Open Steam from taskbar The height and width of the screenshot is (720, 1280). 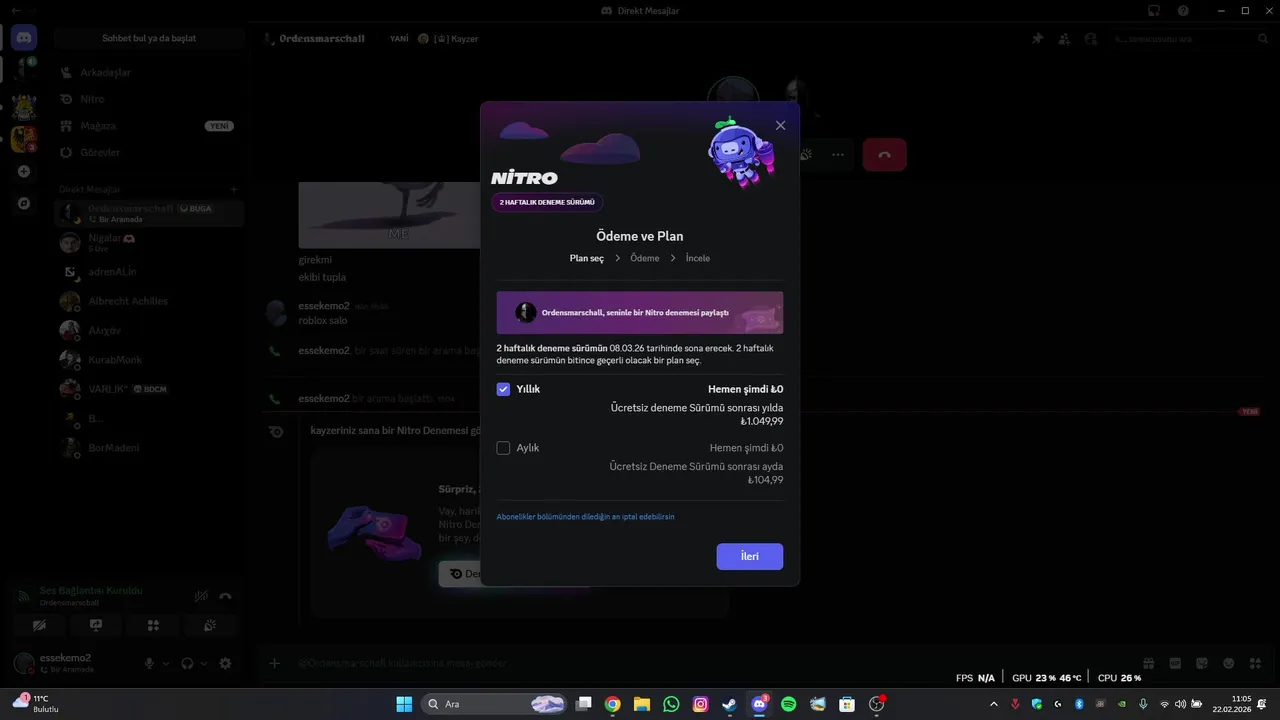pos(730,704)
